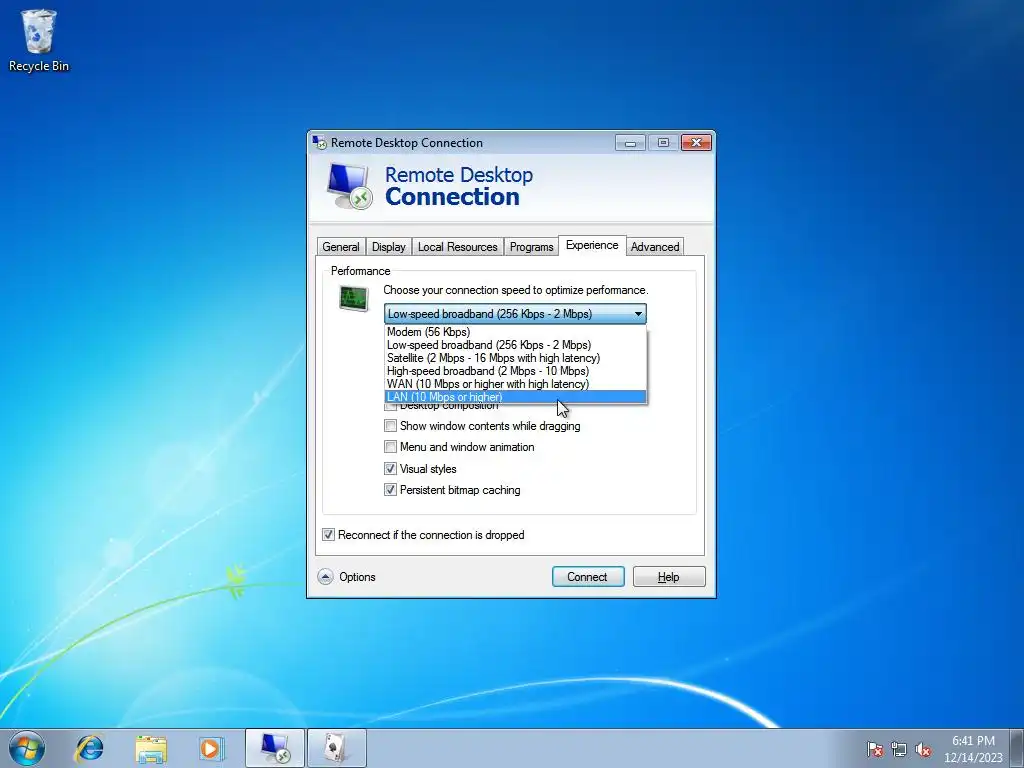The width and height of the screenshot is (1024, 768).
Task: Click the Show Desktop strip at taskbar end
Action: point(1019,748)
